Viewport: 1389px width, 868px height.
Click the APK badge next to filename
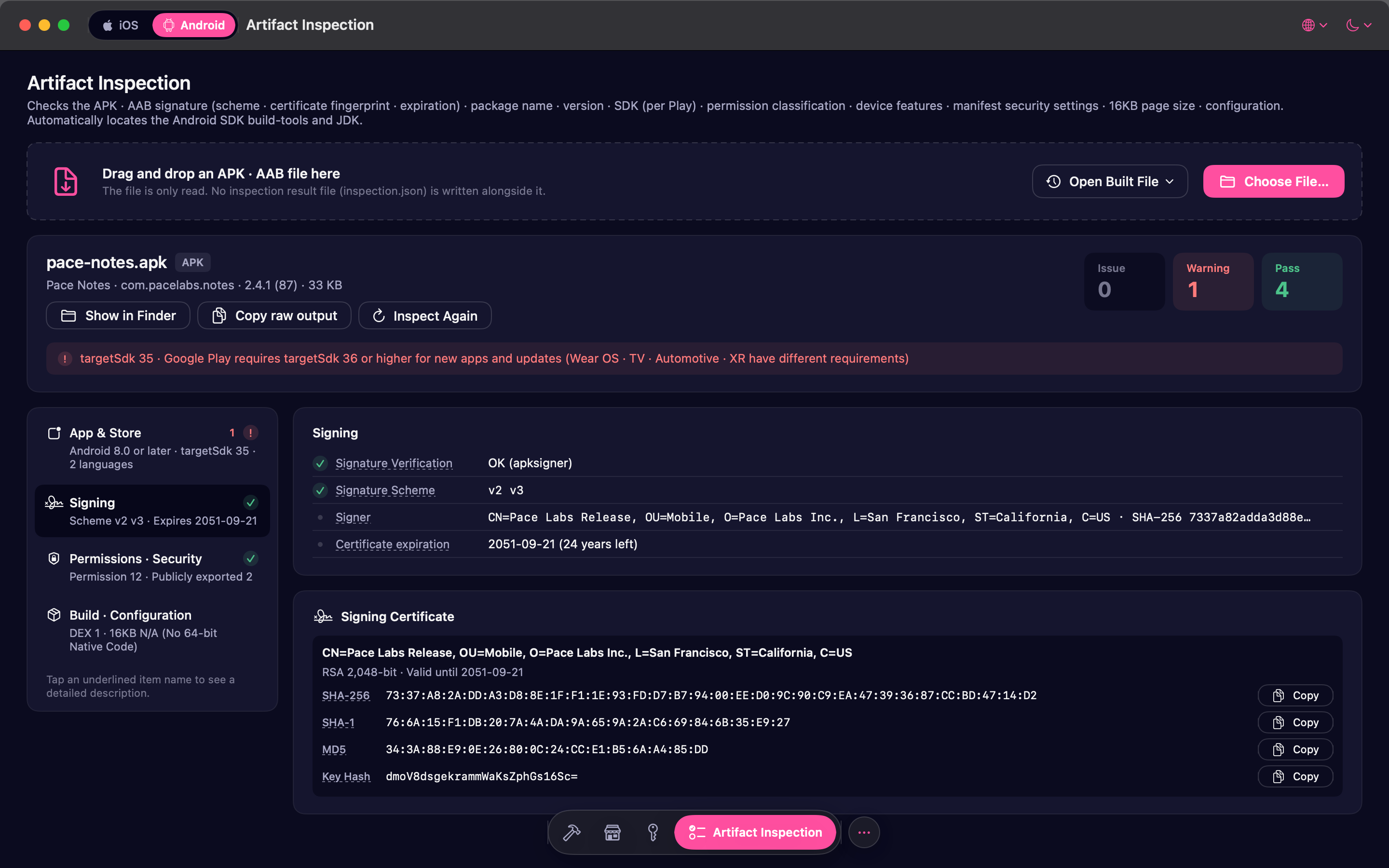[192, 262]
